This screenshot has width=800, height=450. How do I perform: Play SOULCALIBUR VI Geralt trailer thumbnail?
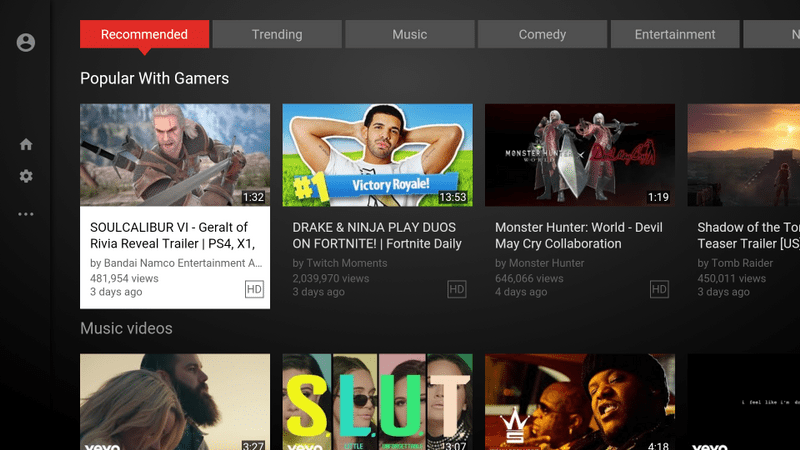point(175,155)
